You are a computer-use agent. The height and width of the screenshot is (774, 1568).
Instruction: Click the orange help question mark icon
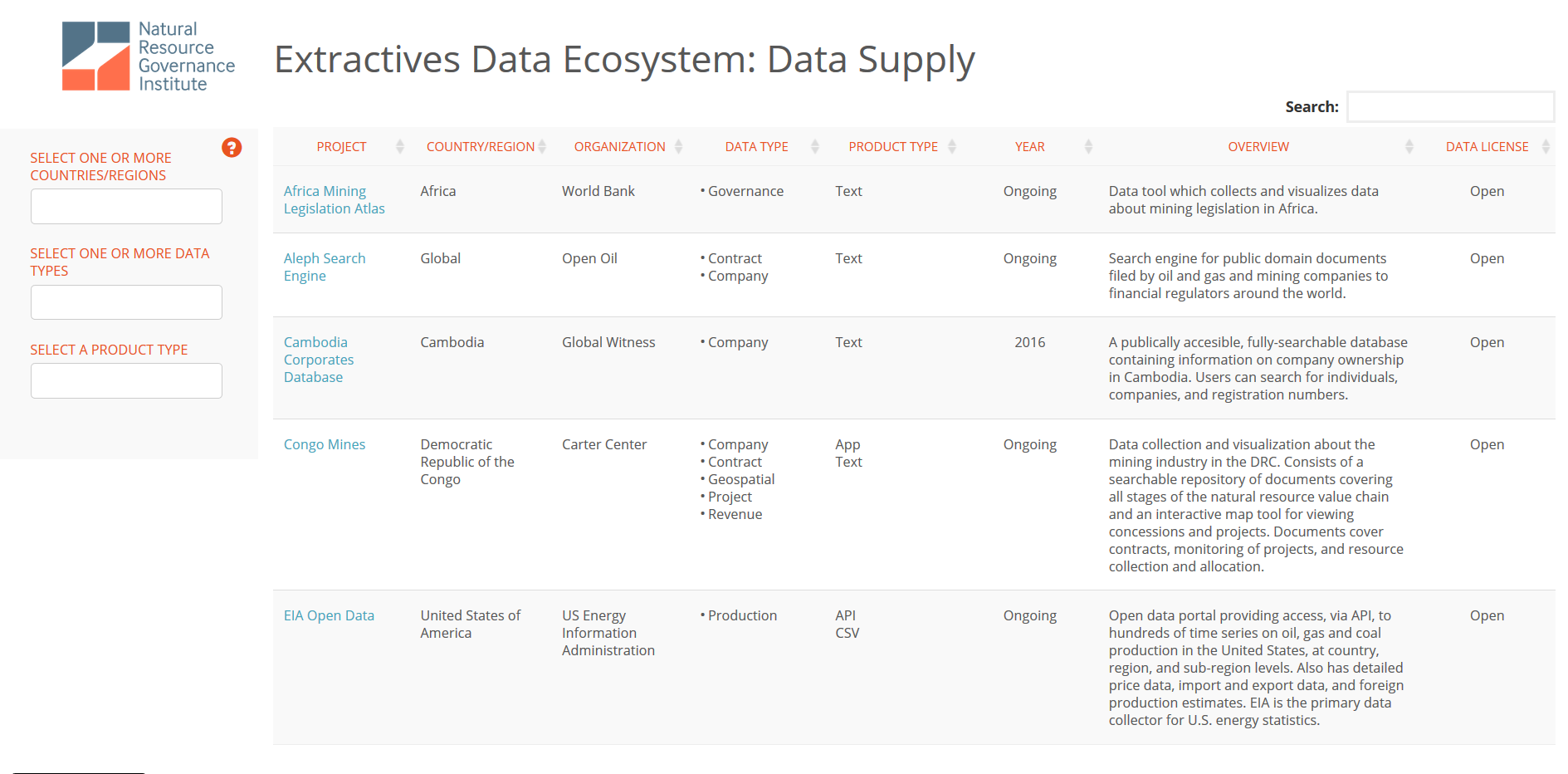pyautogui.click(x=232, y=148)
